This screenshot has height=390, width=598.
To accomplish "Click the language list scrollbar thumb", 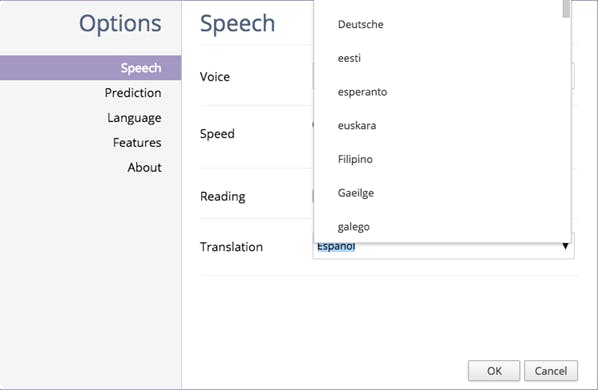I will 566,8.
